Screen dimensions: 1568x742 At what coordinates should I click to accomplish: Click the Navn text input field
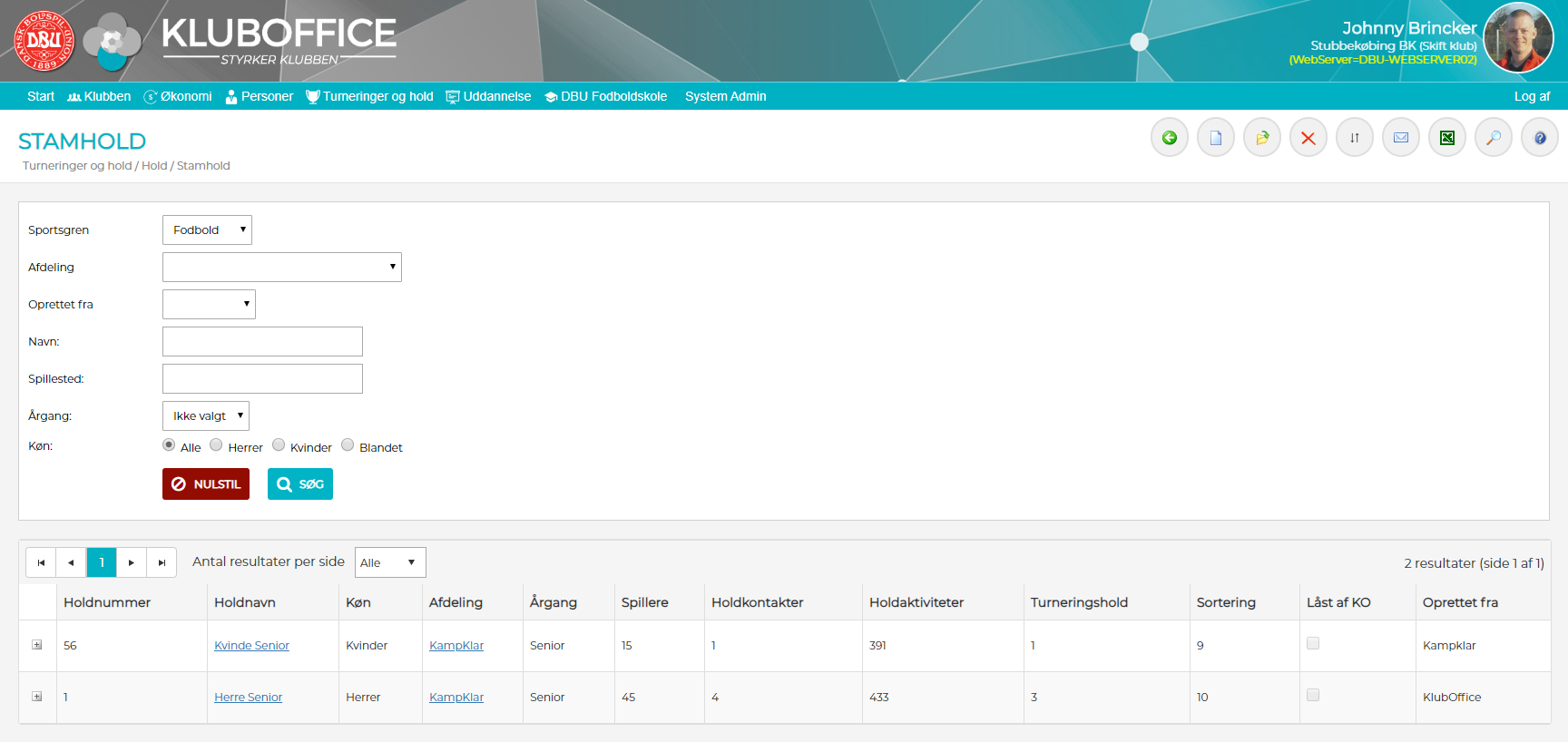click(262, 342)
